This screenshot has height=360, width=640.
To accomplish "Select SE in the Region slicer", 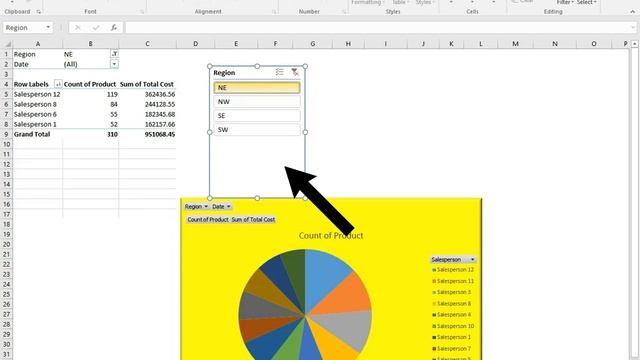I will (257, 116).
